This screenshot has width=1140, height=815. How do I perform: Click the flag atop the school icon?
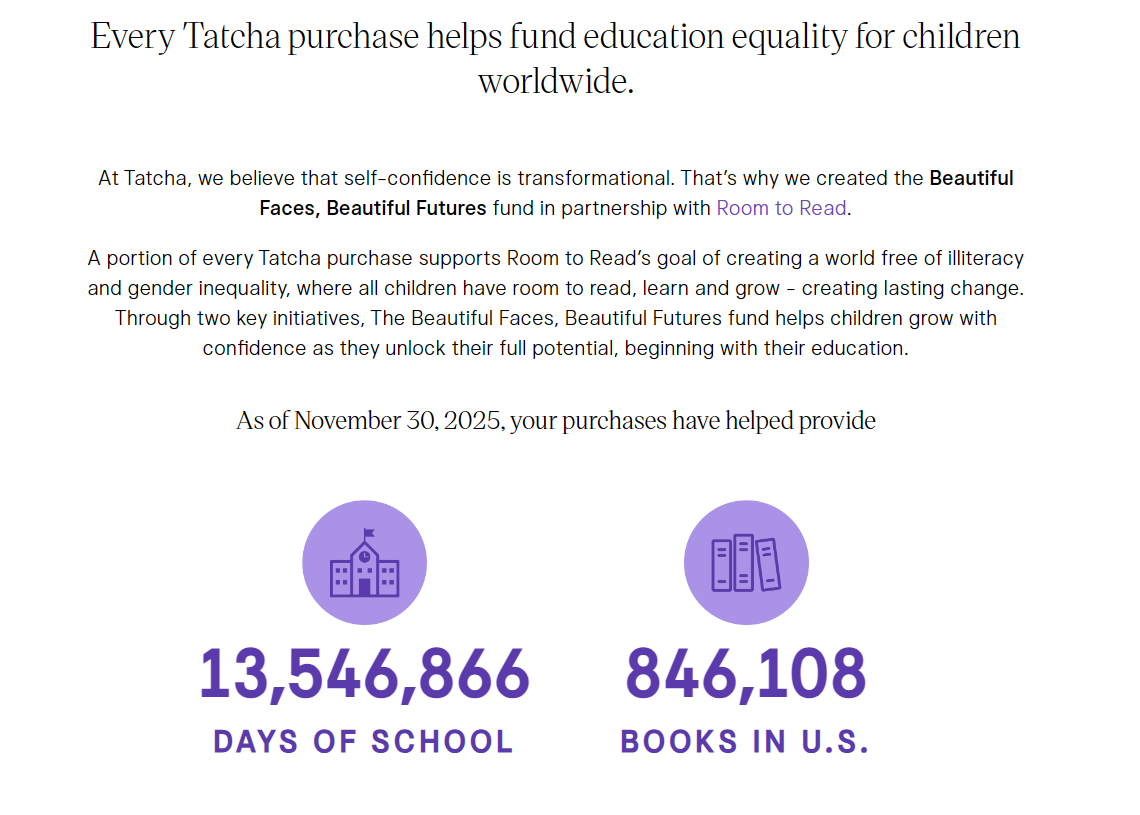[369, 534]
